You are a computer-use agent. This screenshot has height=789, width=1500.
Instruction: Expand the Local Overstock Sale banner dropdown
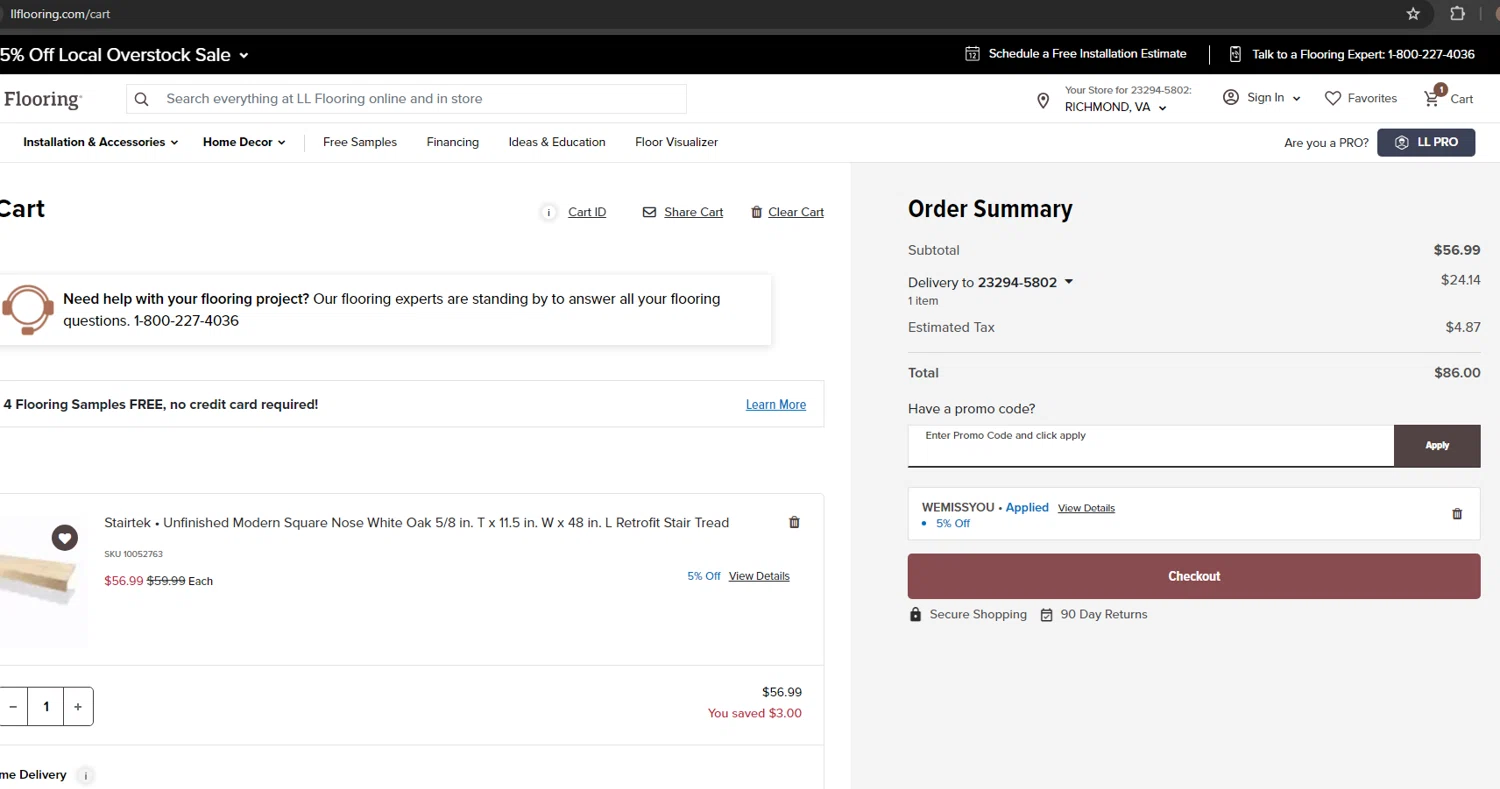[244, 55]
